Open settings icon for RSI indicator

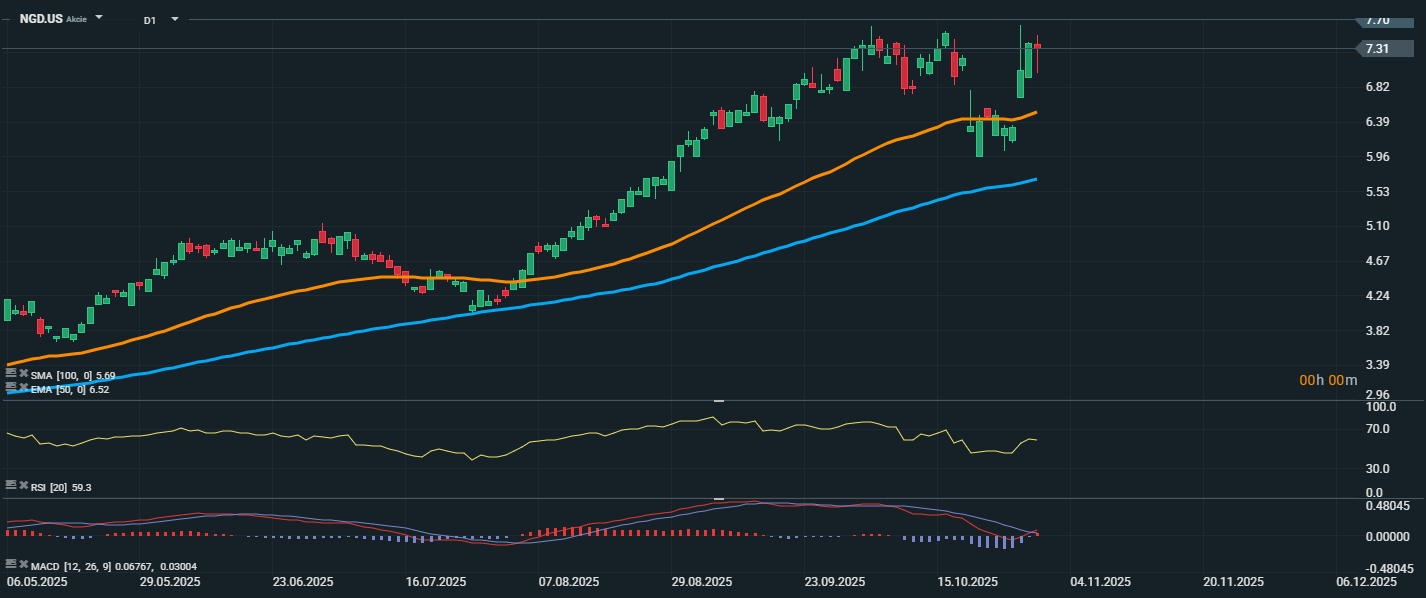(11, 484)
